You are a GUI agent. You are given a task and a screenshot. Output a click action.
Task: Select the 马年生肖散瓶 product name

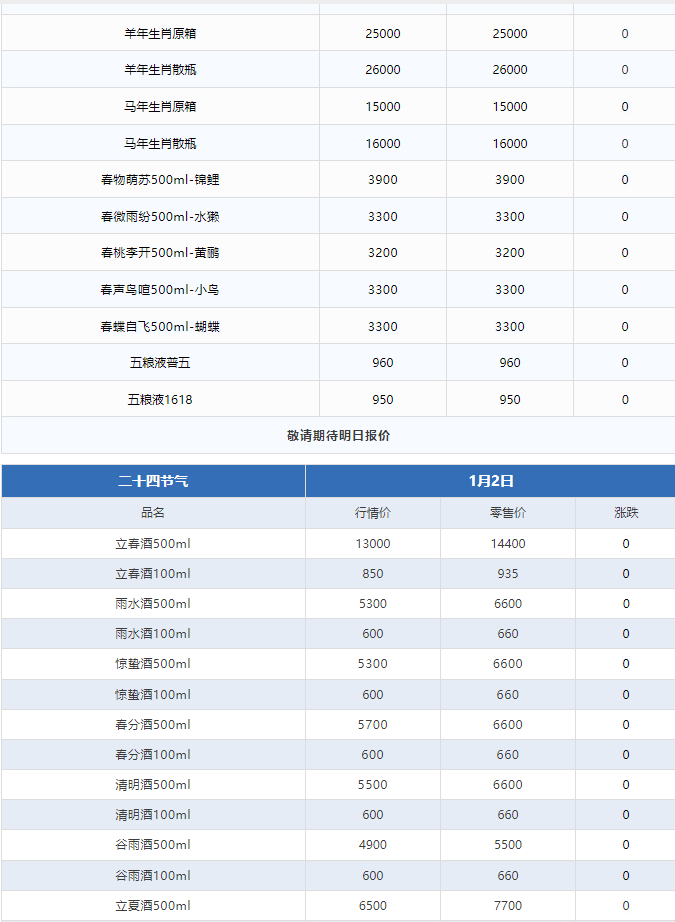(160, 143)
